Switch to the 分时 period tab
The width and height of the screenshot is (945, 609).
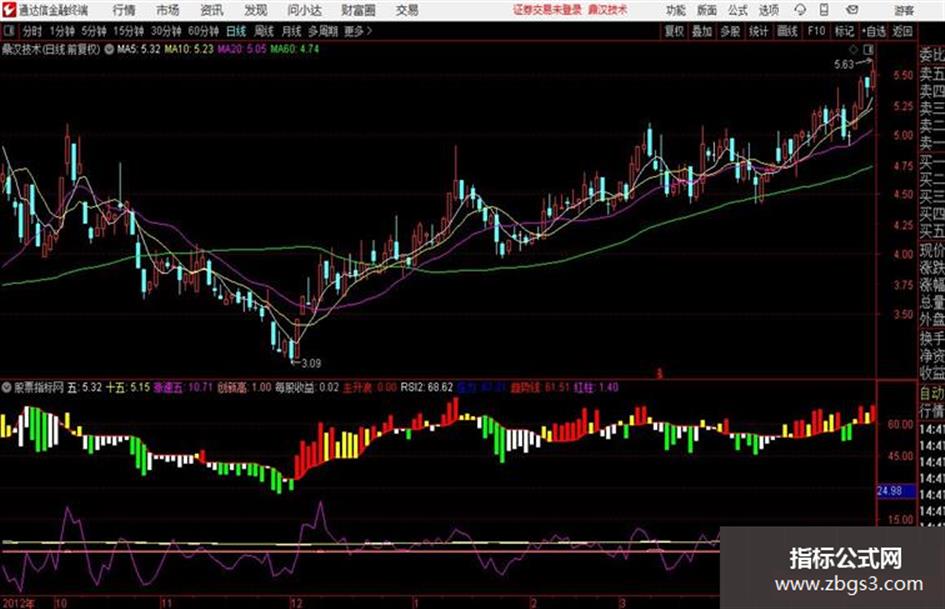coord(32,31)
